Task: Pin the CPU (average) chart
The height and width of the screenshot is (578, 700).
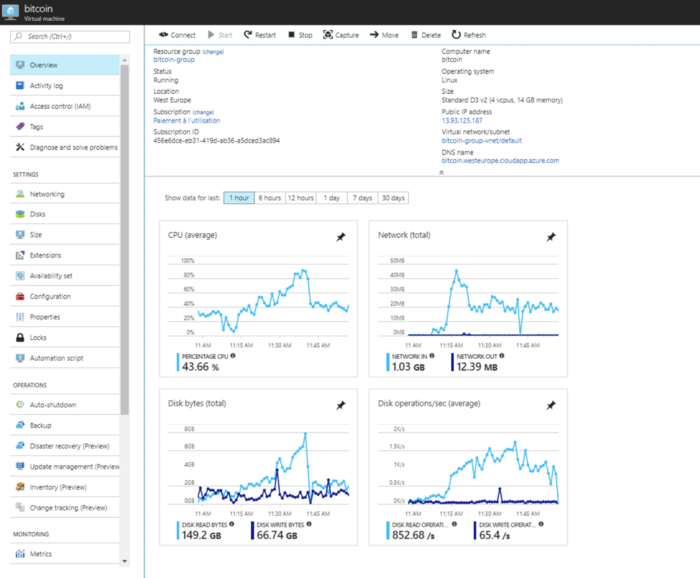Action: click(341, 237)
